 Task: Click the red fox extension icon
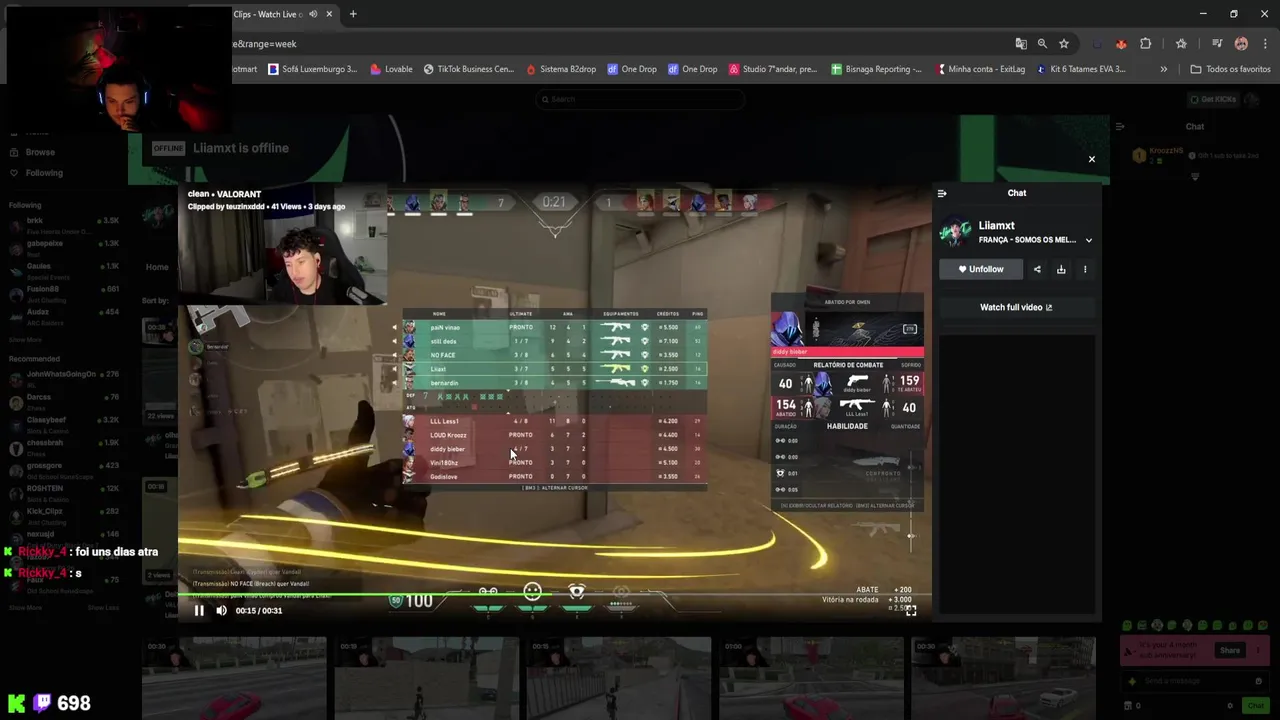(1121, 44)
